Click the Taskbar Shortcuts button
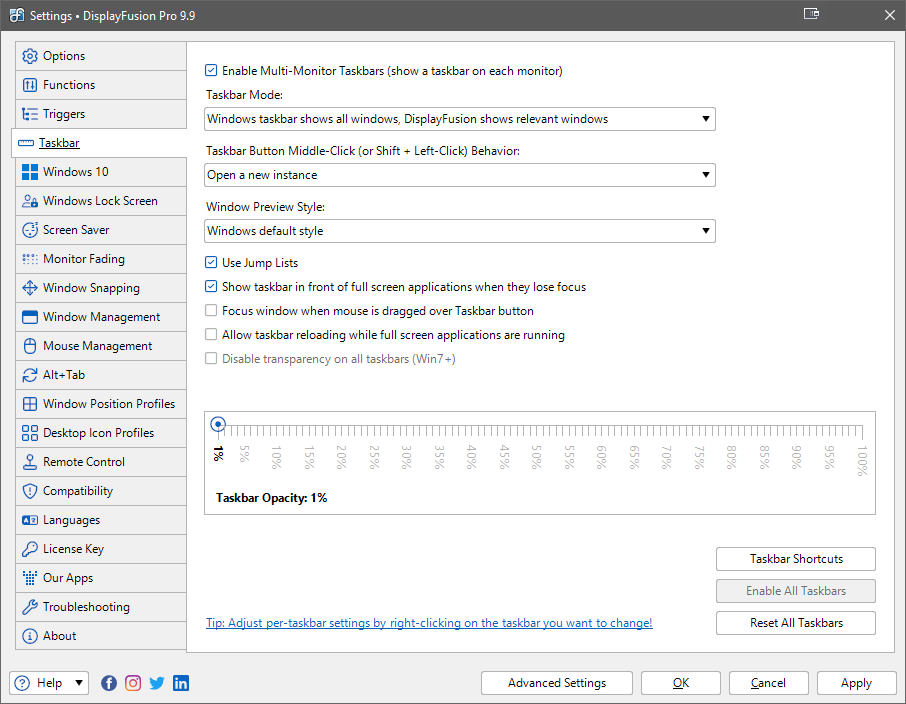906x704 pixels. [x=796, y=559]
